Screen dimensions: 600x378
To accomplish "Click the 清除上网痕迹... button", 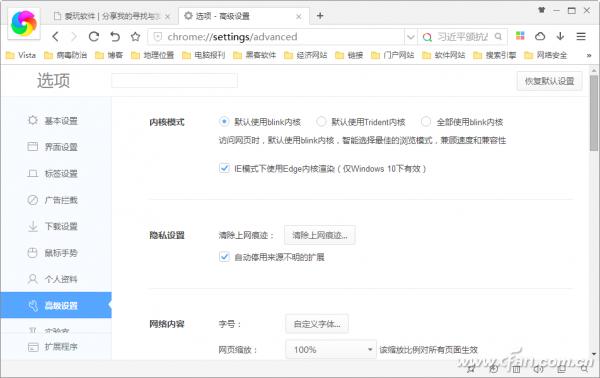I will coord(320,235).
